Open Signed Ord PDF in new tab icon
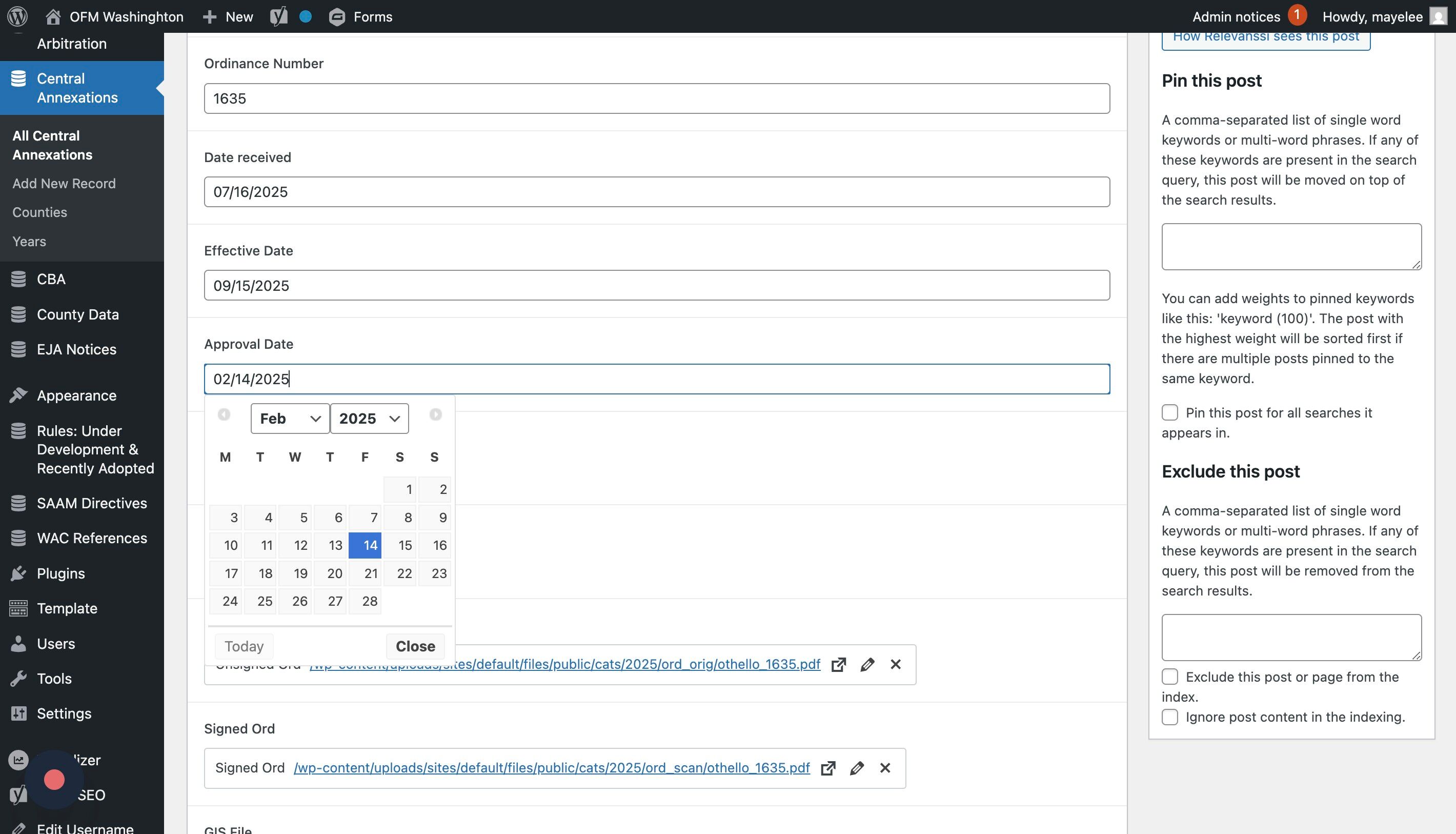Viewport: 1456px width, 834px height. 828,768
